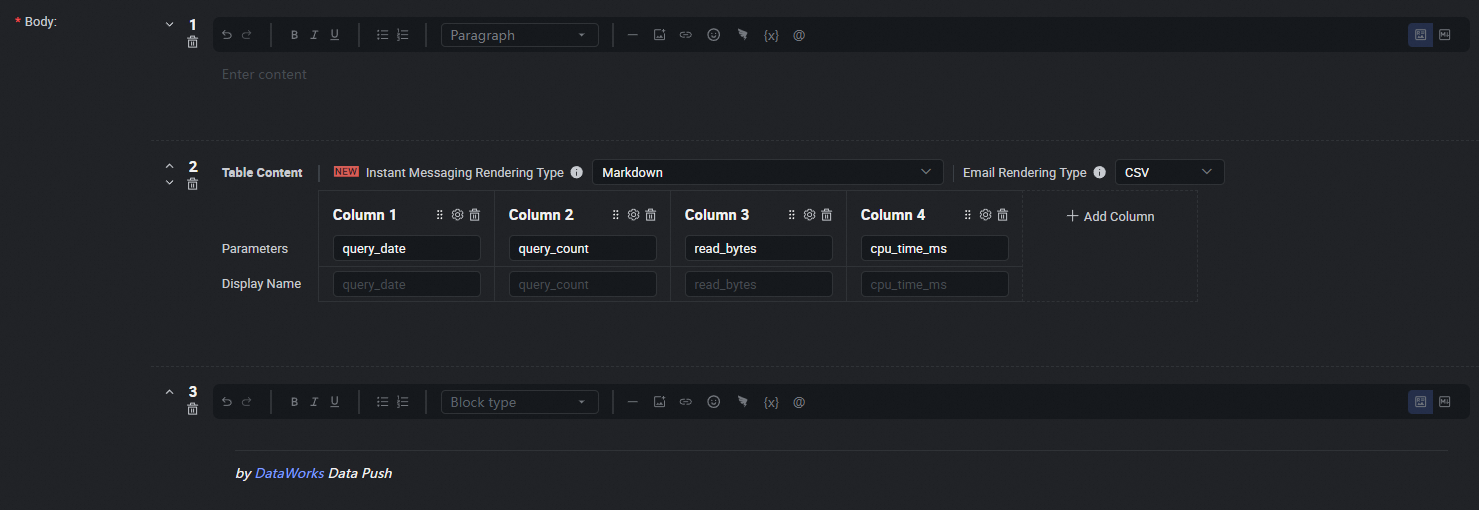The image size is (1479, 510).
Task: Switch block 1 to Markdown mode
Action: tap(1444, 35)
